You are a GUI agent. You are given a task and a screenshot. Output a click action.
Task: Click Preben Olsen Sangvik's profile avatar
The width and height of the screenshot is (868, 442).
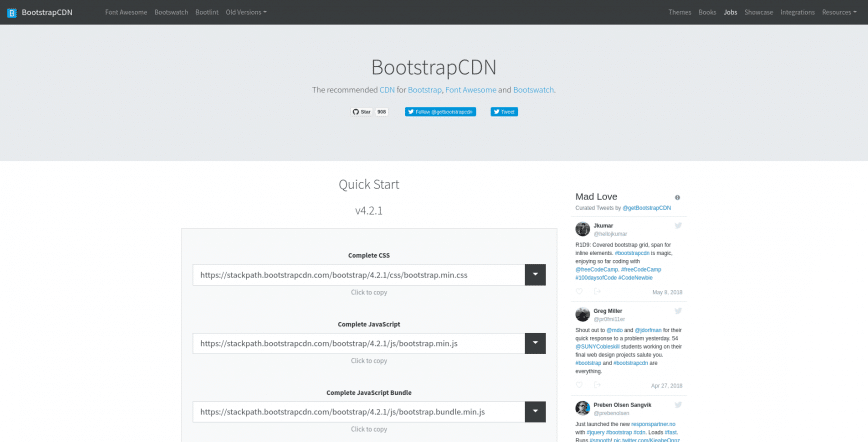[x=582, y=408]
